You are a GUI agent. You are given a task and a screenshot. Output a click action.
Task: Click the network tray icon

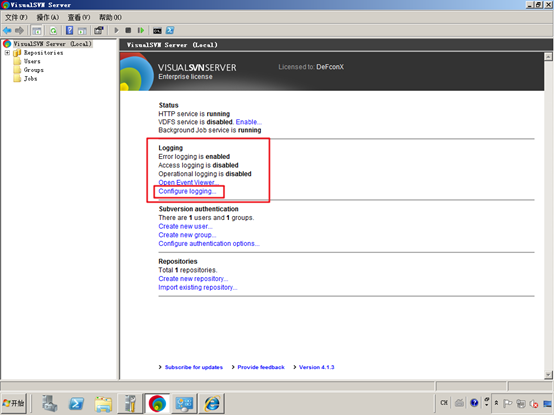coord(548,403)
